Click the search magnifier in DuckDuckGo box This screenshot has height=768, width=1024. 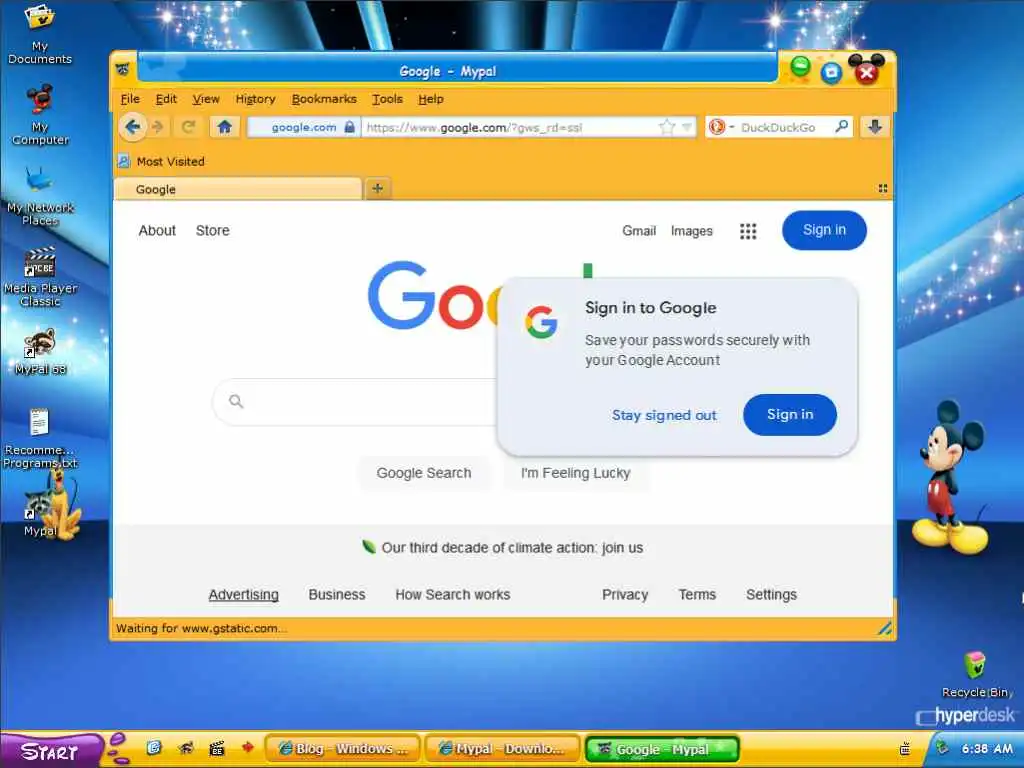tap(842, 126)
